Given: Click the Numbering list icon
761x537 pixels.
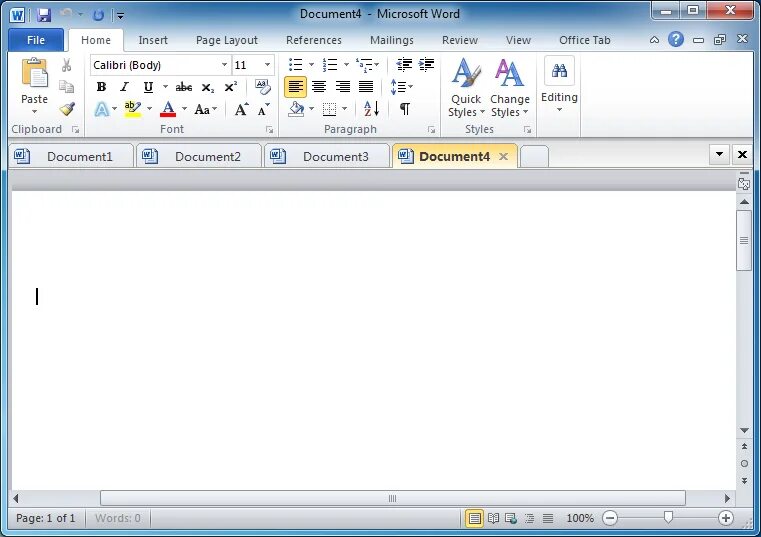Looking at the screenshot, I should click(330, 65).
